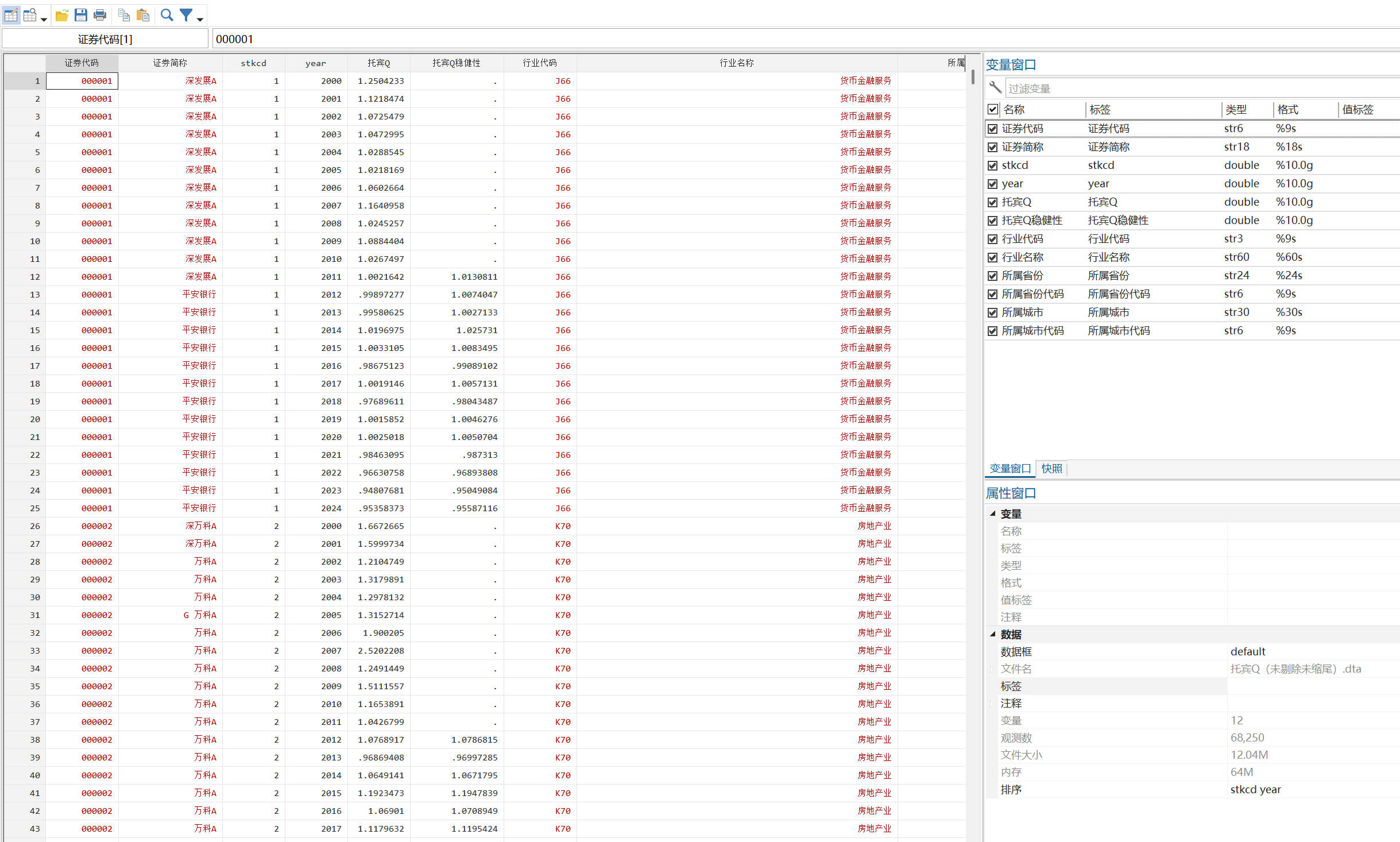Open file with the folder icon

pos(62,16)
